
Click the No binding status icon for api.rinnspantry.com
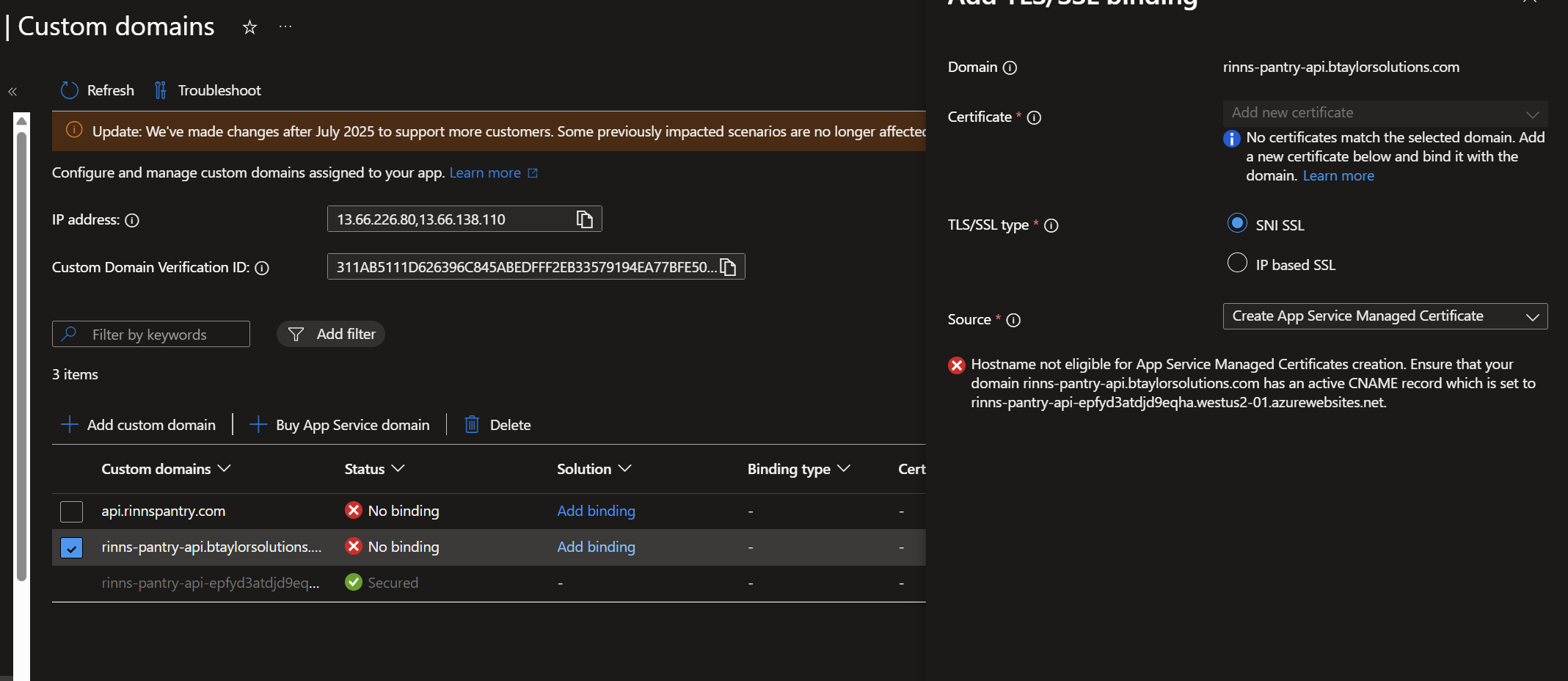tap(354, 510)
